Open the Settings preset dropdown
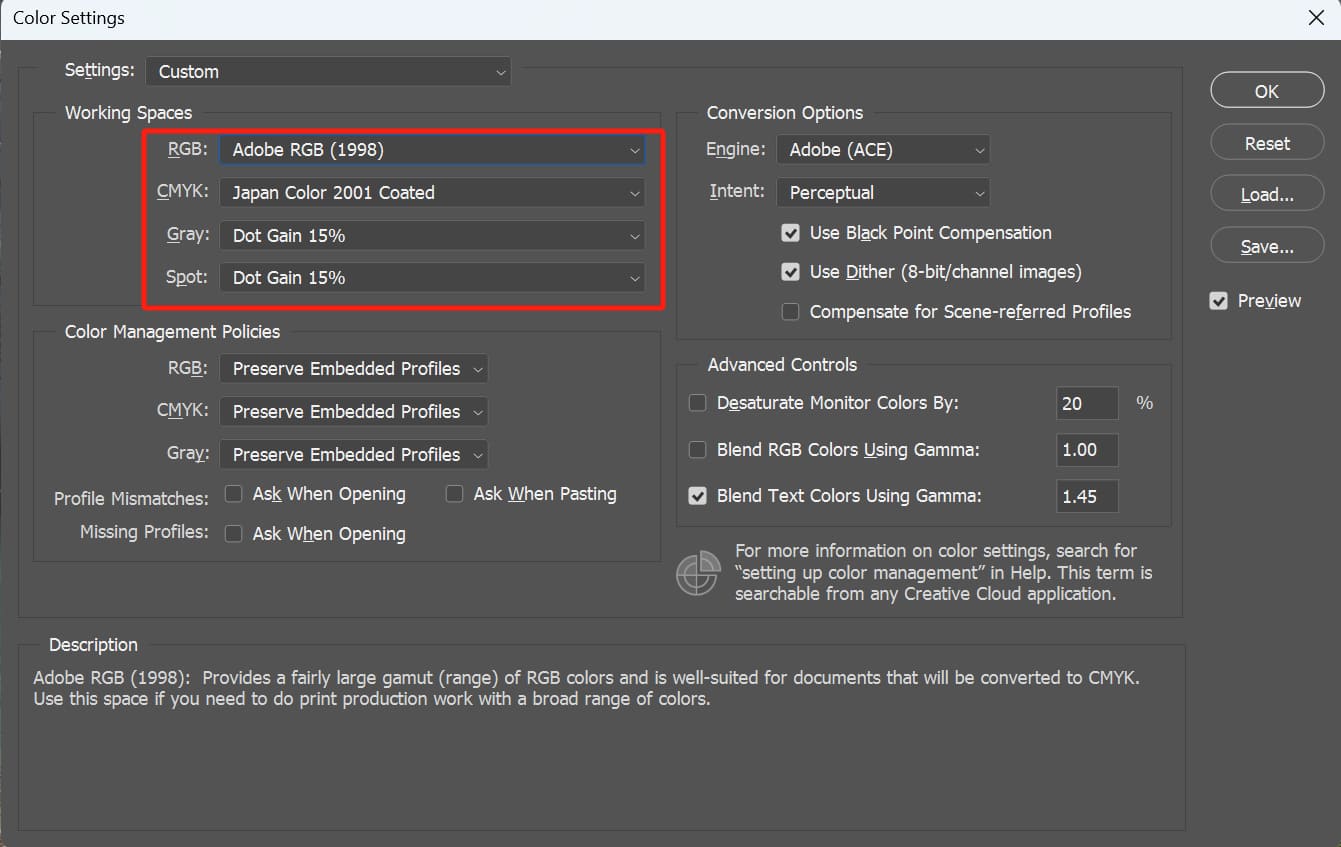This screenshot has height=847, width=1341. coord(328,72)
